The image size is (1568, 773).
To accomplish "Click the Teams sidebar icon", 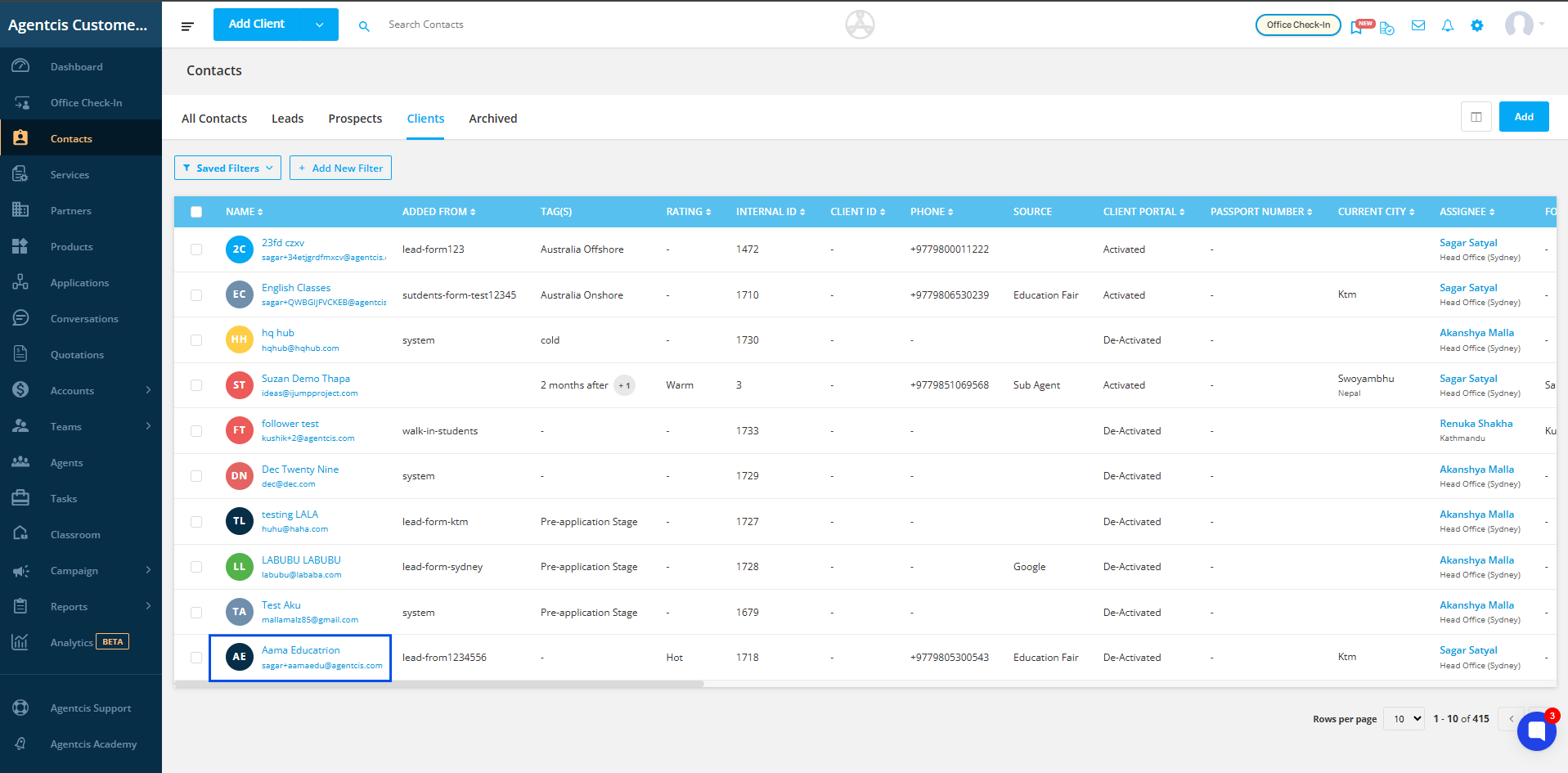I will pyautogui.click(x=20, y=426).
